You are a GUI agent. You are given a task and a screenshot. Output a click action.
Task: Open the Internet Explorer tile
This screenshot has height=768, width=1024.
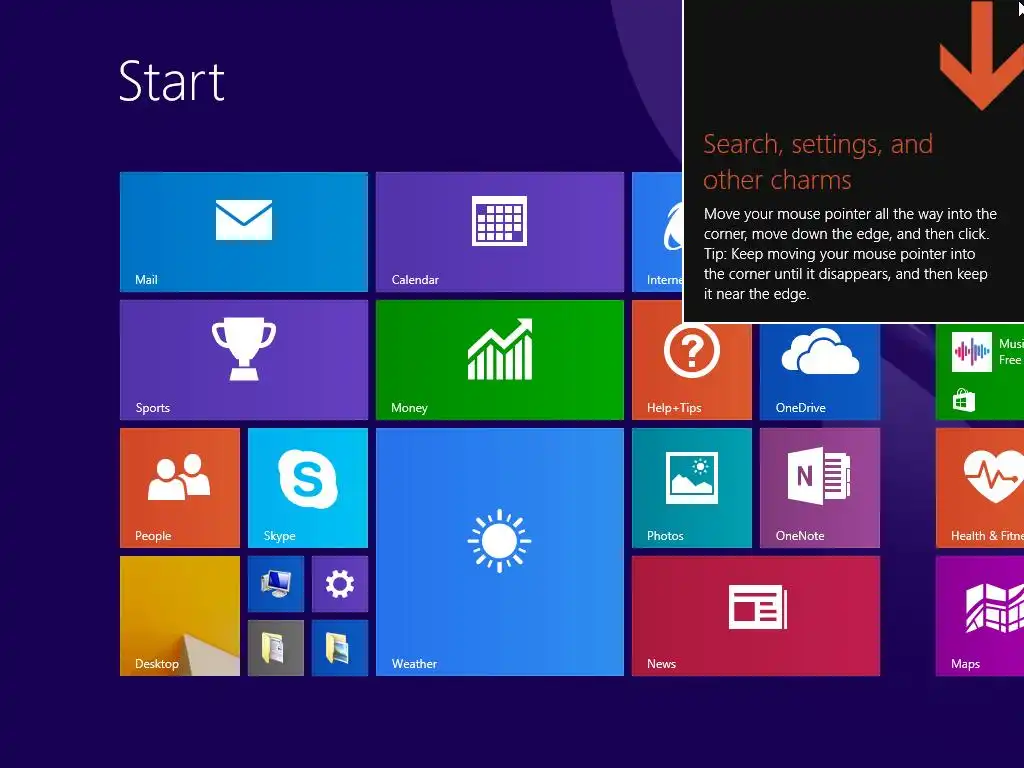657,232
